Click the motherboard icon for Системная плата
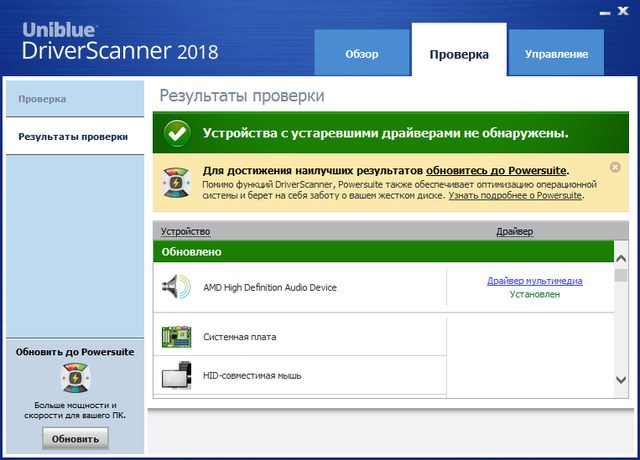Viewport: 640px width, 460px height. tap(175, 336)
